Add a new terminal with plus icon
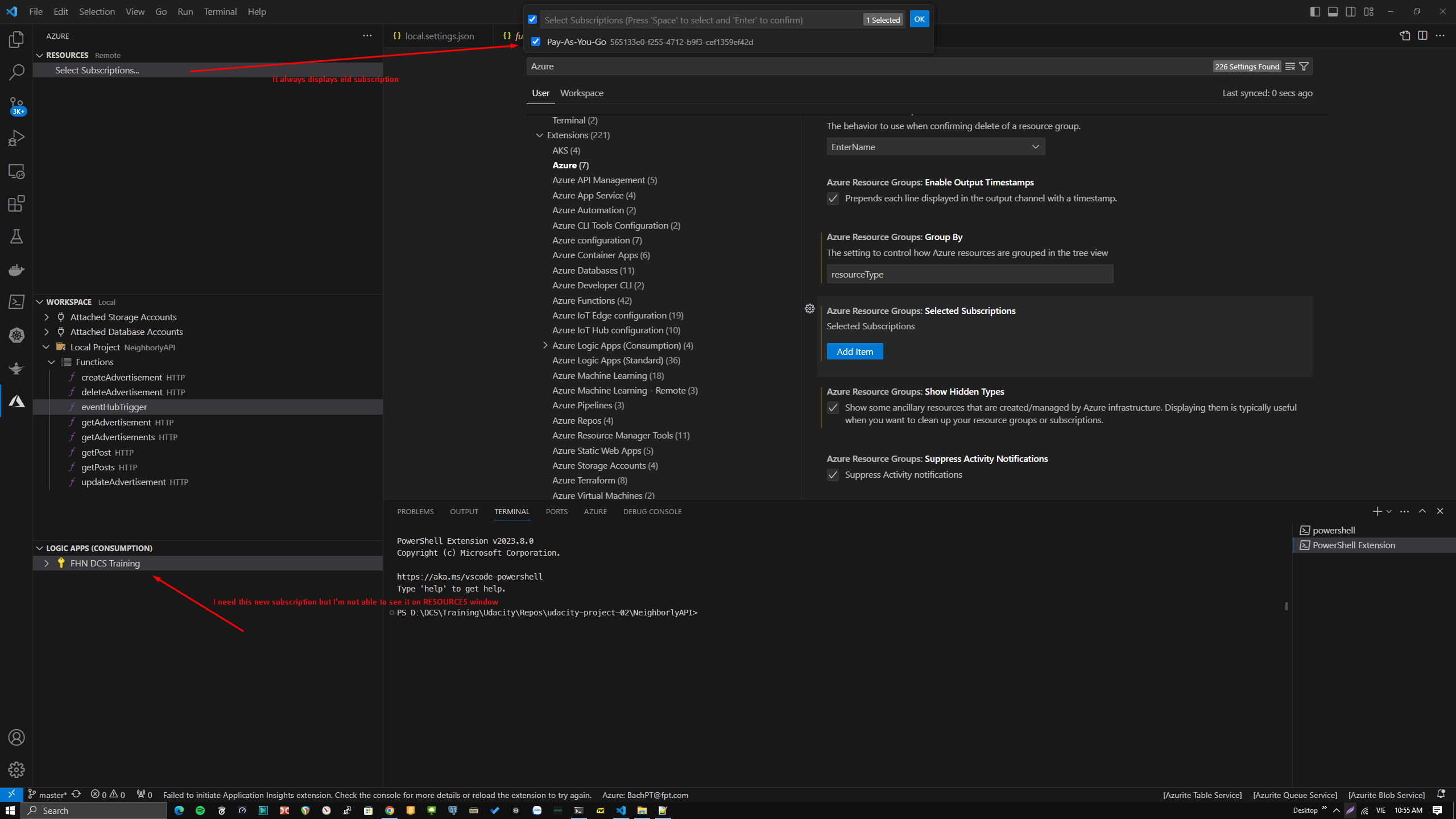 pos(1377,511)
